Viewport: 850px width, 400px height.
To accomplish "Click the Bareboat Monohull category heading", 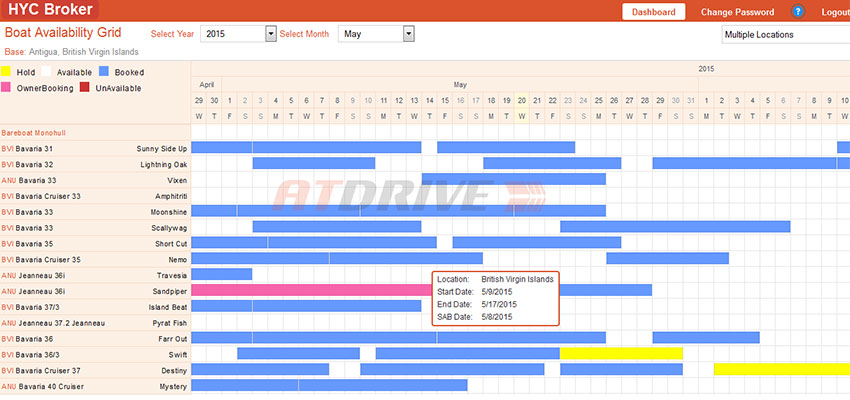I will coord(34,133).
